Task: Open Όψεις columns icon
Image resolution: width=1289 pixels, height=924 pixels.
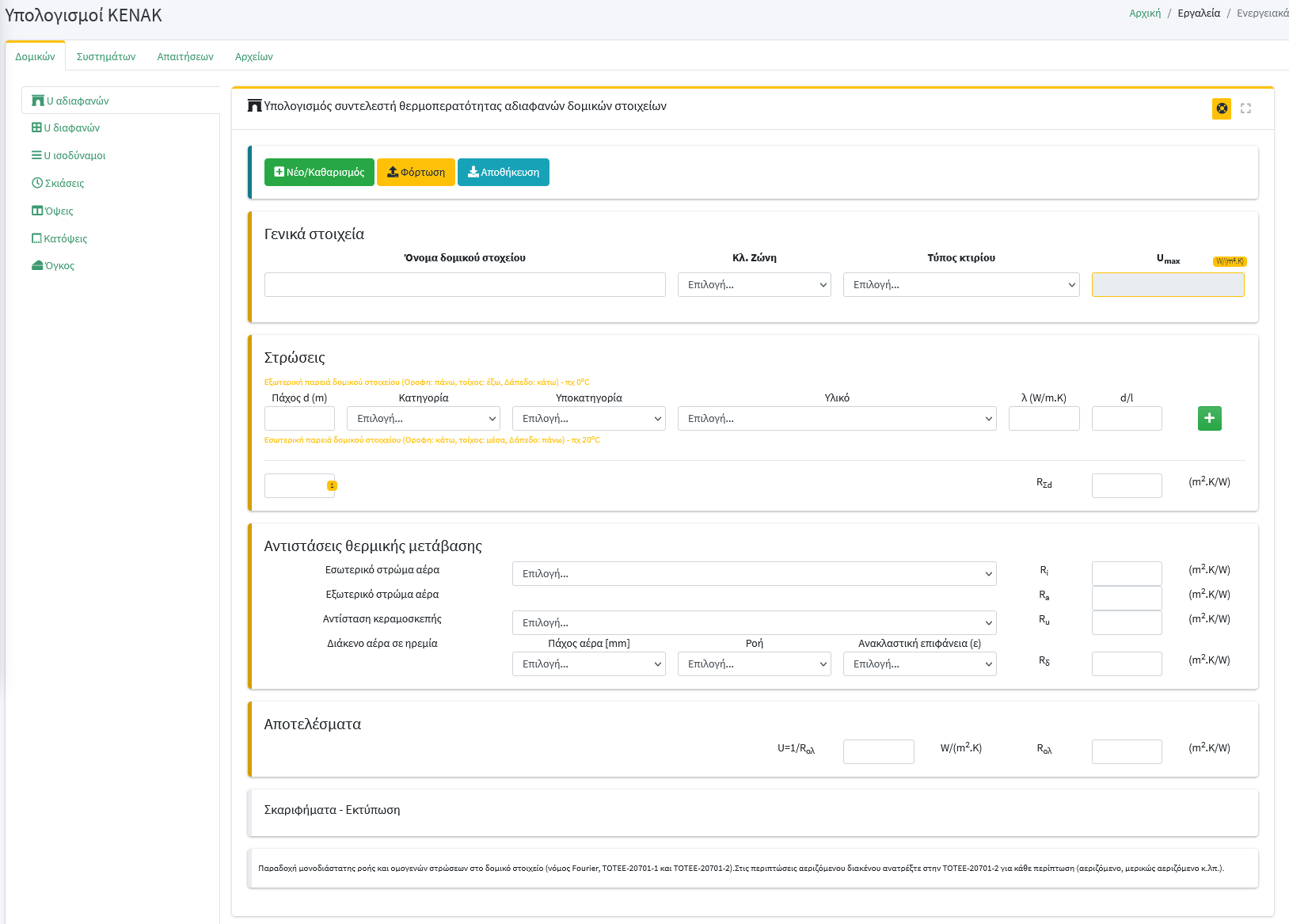Action: (x=37, y=211)
